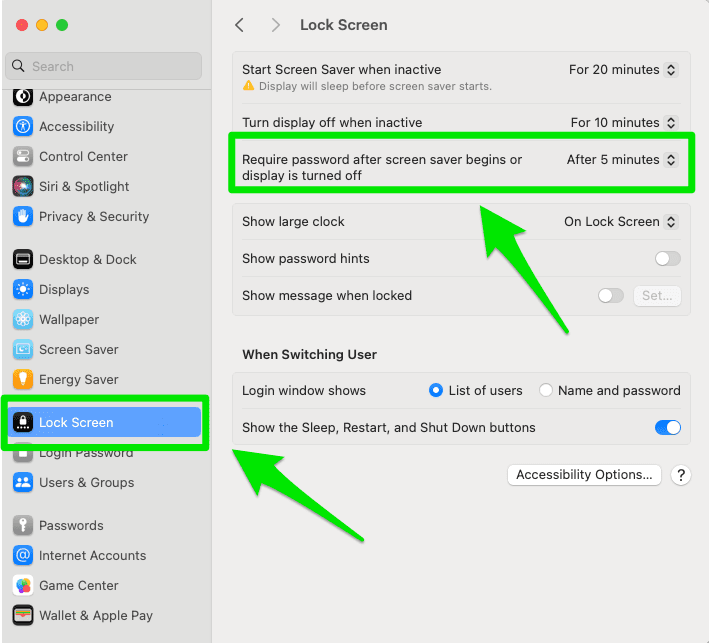Open the Users & Groups pane
709x643 pixels.
tap(86, 483)
